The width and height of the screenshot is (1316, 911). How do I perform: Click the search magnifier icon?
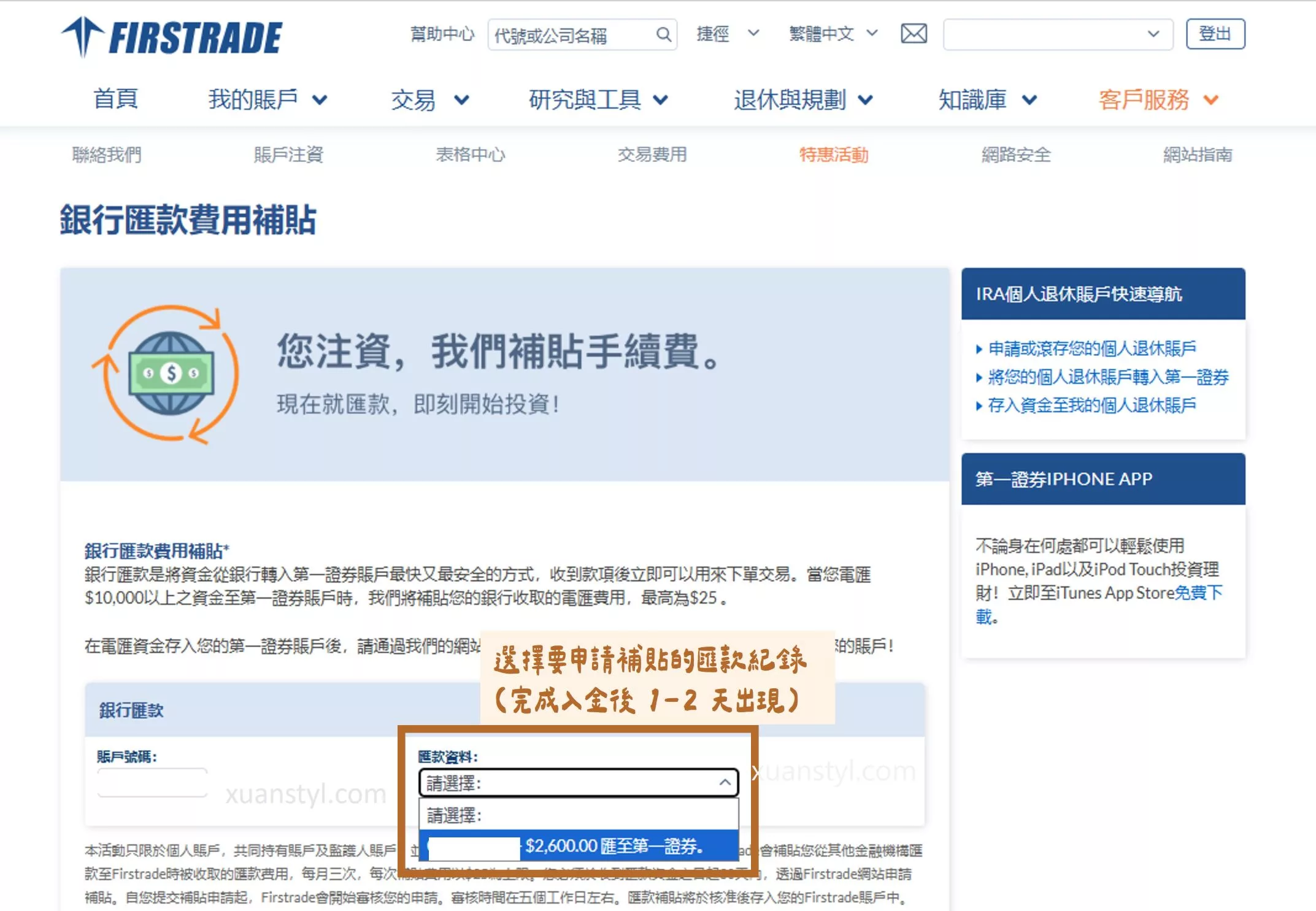663,34
